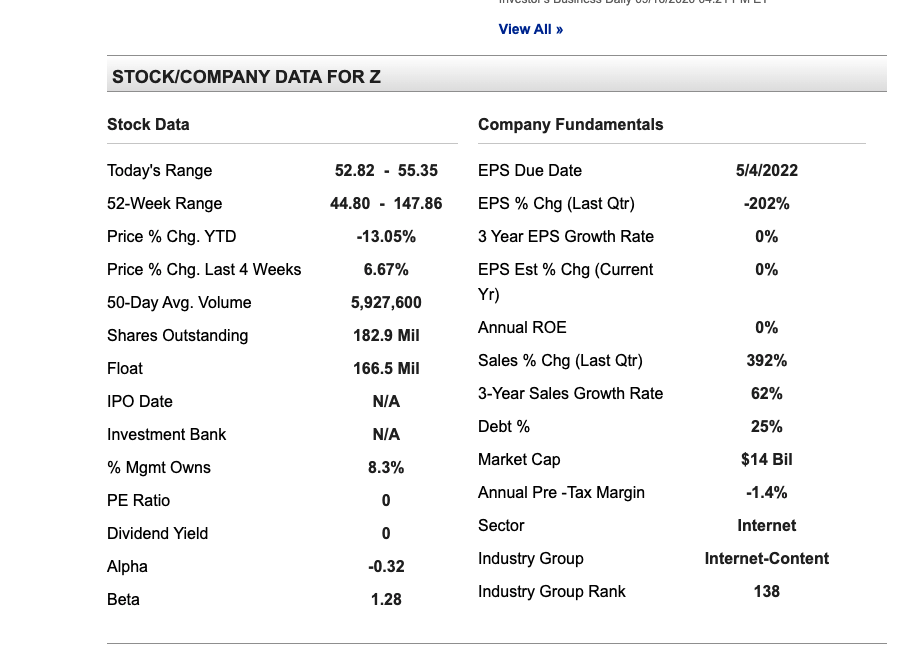Click the 'PE Ratio' label
This screenshot has height=646, width=900.
coord(139,501)
